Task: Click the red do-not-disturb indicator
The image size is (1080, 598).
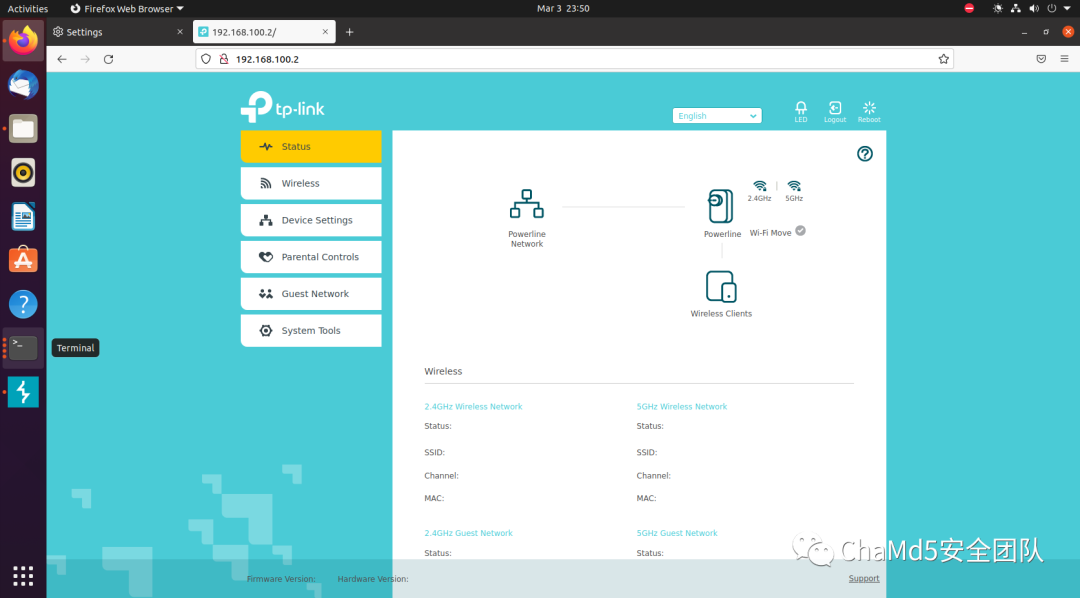Action: pyautogui.click(x=969, y=8)
